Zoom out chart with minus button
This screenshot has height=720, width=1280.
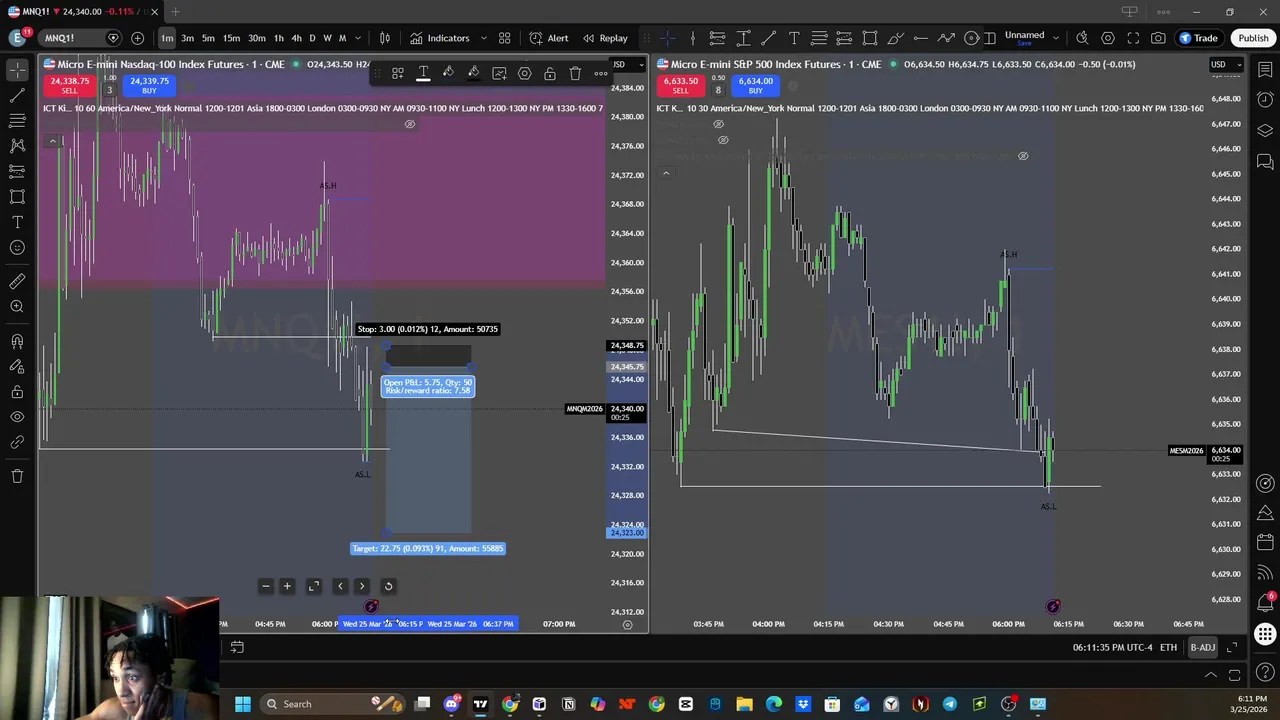(x=265, y=587)
